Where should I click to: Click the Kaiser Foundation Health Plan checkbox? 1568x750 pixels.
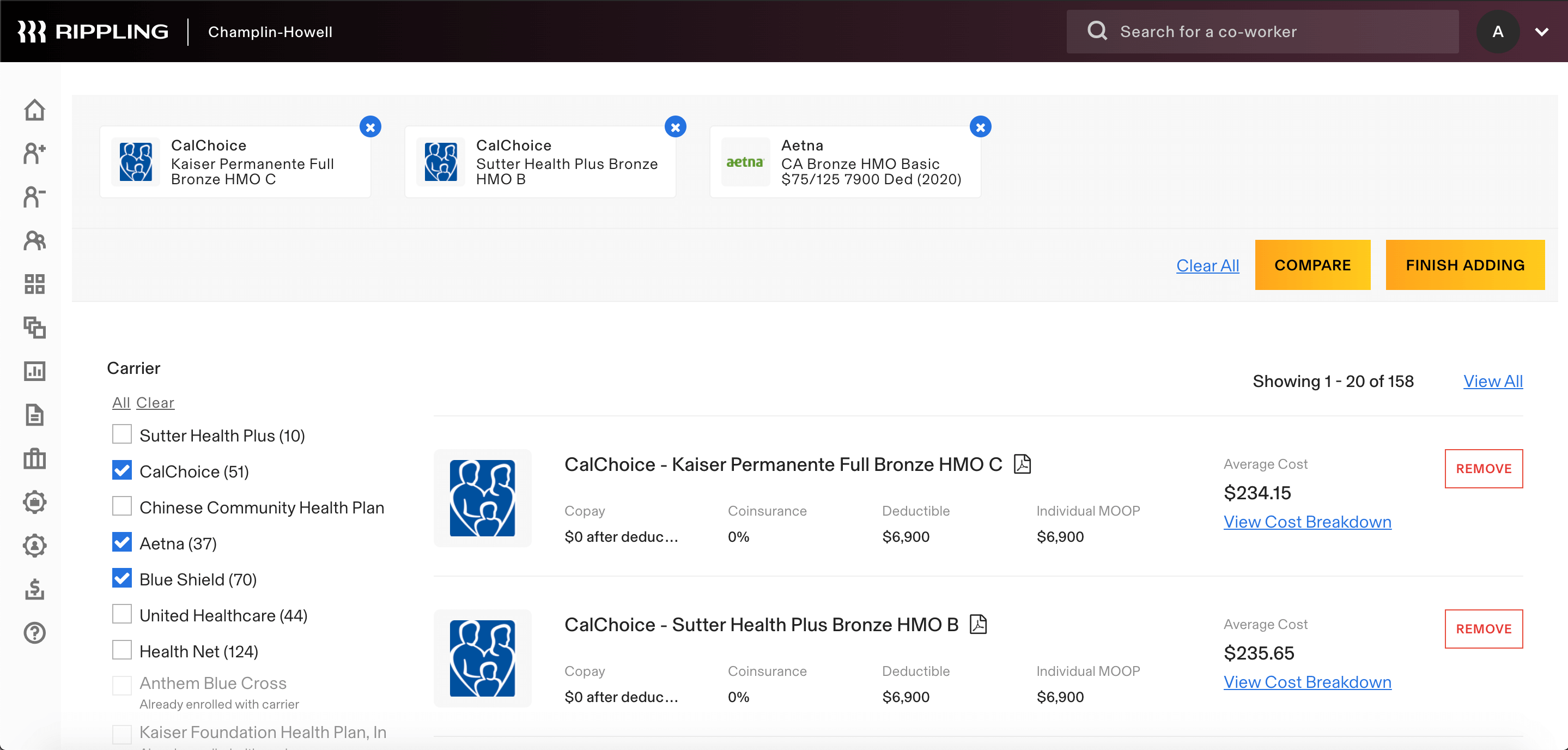click(121, 734)
